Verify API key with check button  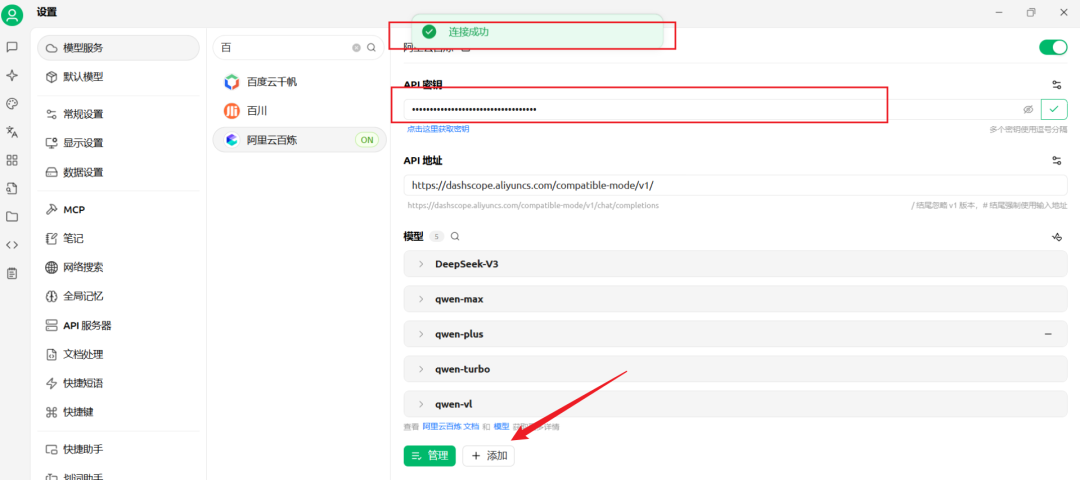click(x=1054, y=109)
